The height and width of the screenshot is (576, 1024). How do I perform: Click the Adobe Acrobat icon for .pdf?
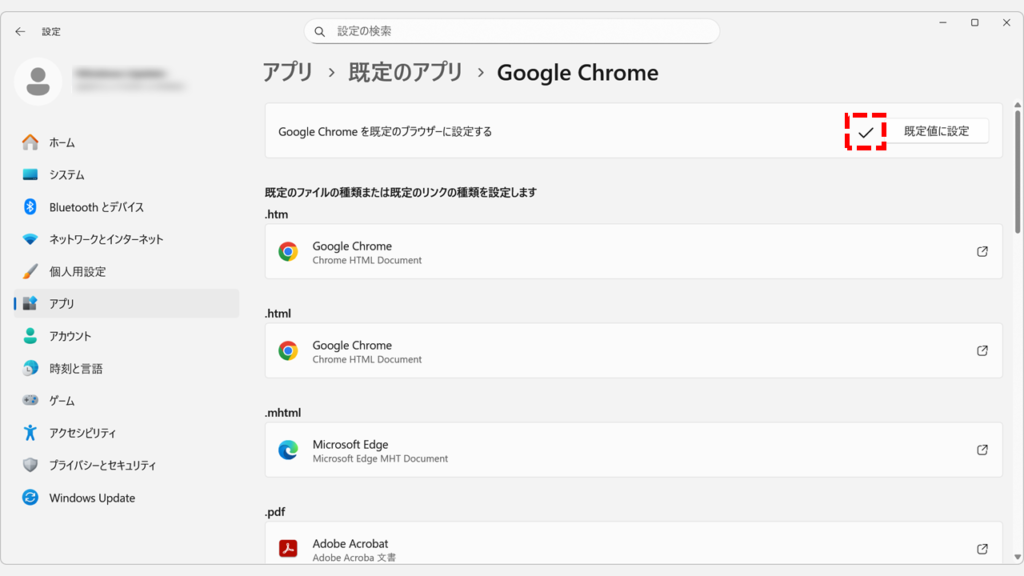pos(289,548)
